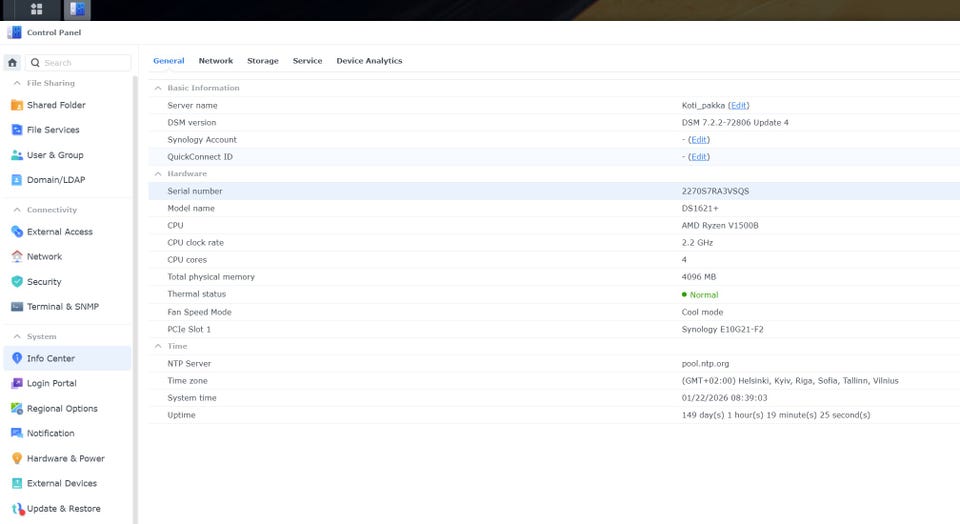This screenshot has height=524, width=960.
Task: Open External Access icon
Action: click(17, 231)
